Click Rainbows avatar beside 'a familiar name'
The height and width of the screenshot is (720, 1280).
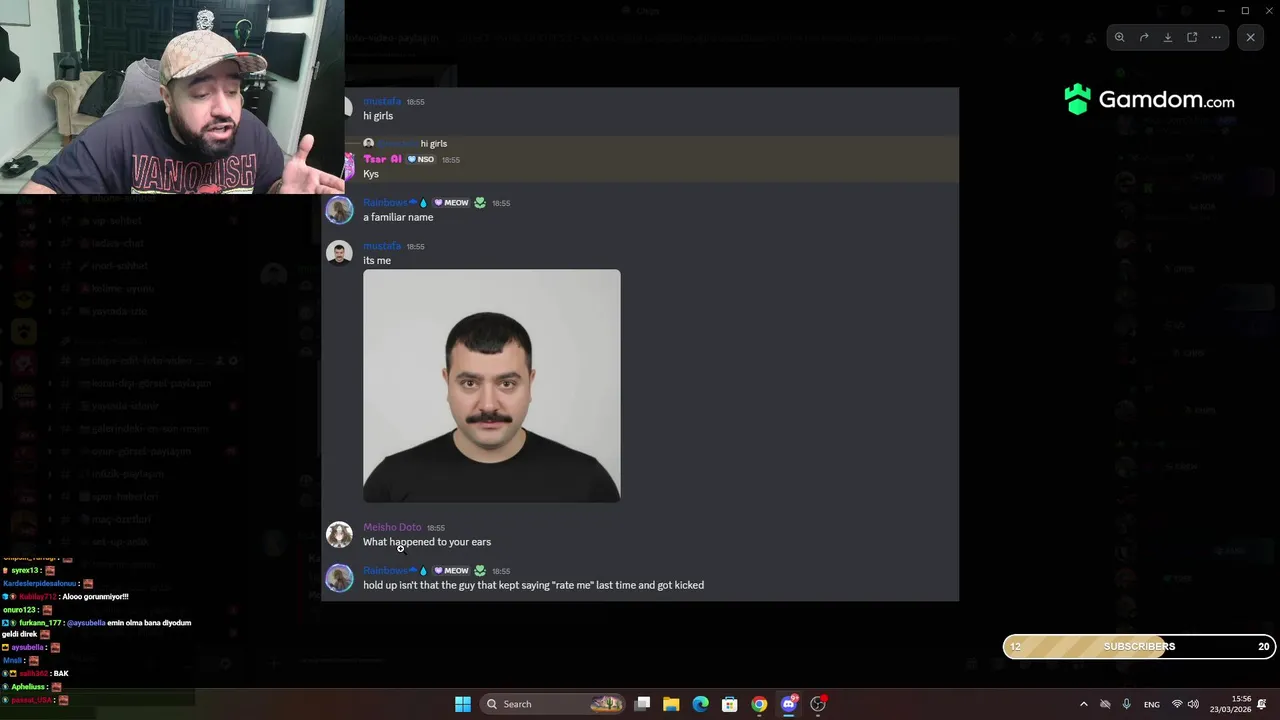(339, 210)
